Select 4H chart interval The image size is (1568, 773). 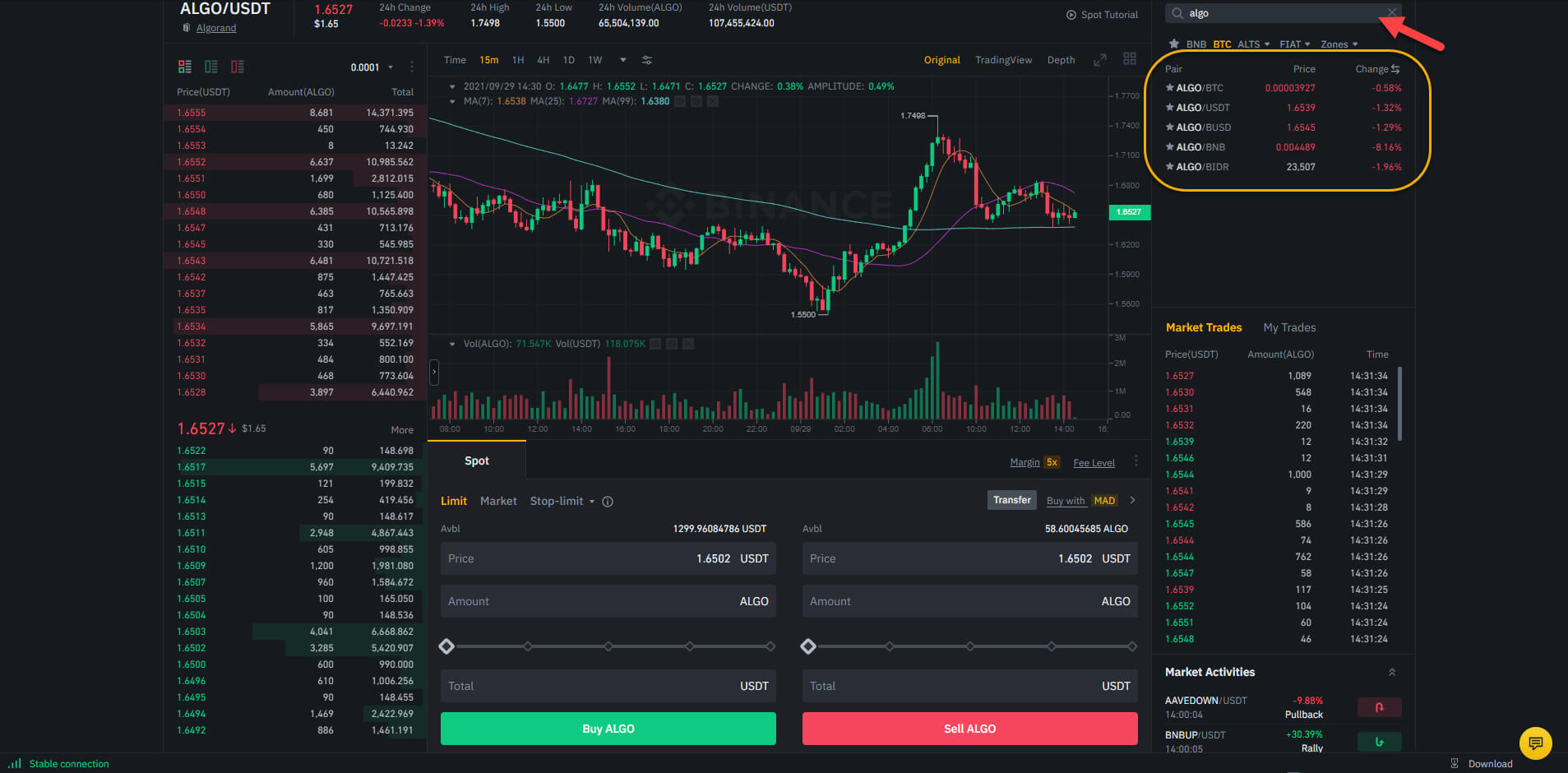click(543, 60)
